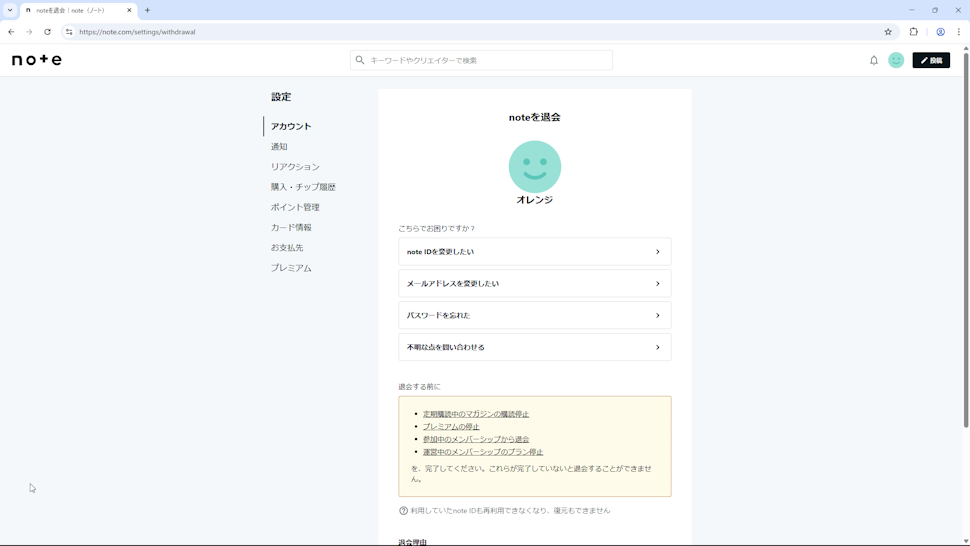Image resolution: width=970 pixels, height=546 pixels.
Task: Click the search magnifier icon
Action: pyautogui.click(x=360, y=60)
